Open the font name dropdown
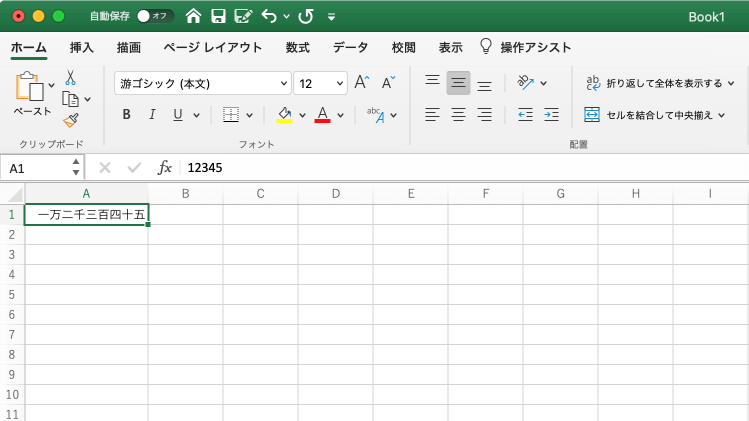The width and height of the screenshot is (749, 421). tap(284, 84)
